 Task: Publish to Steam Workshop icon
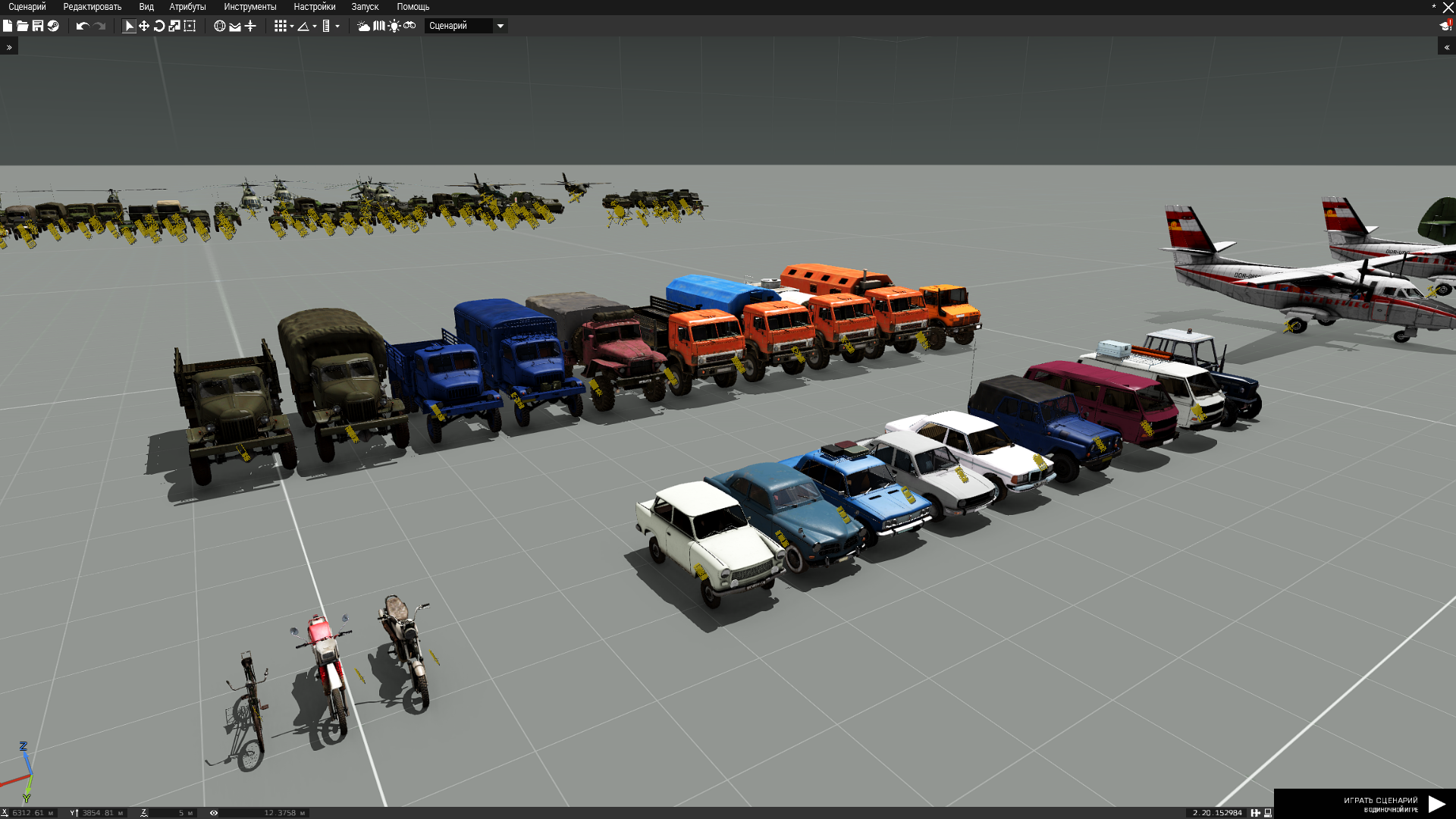pos(53,26)
